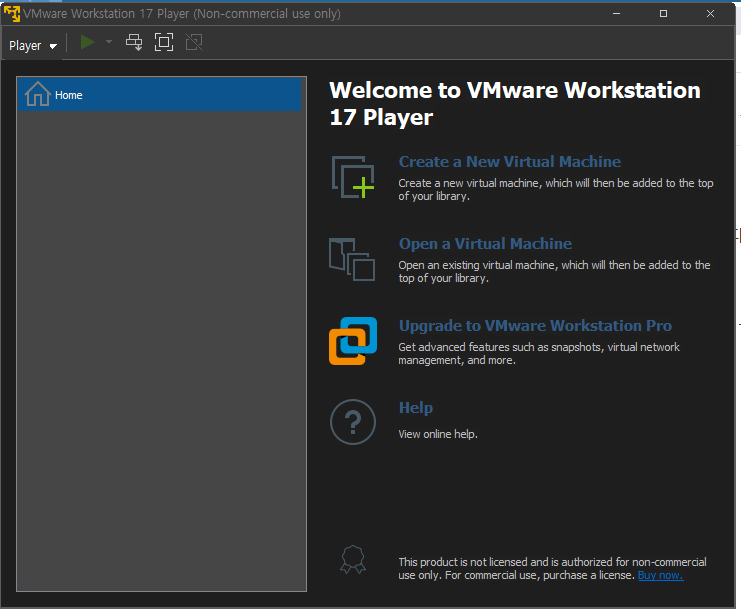Click the Unity mode toolbar icon
This screenshot has height=613, width=741.
pos(194,42)
